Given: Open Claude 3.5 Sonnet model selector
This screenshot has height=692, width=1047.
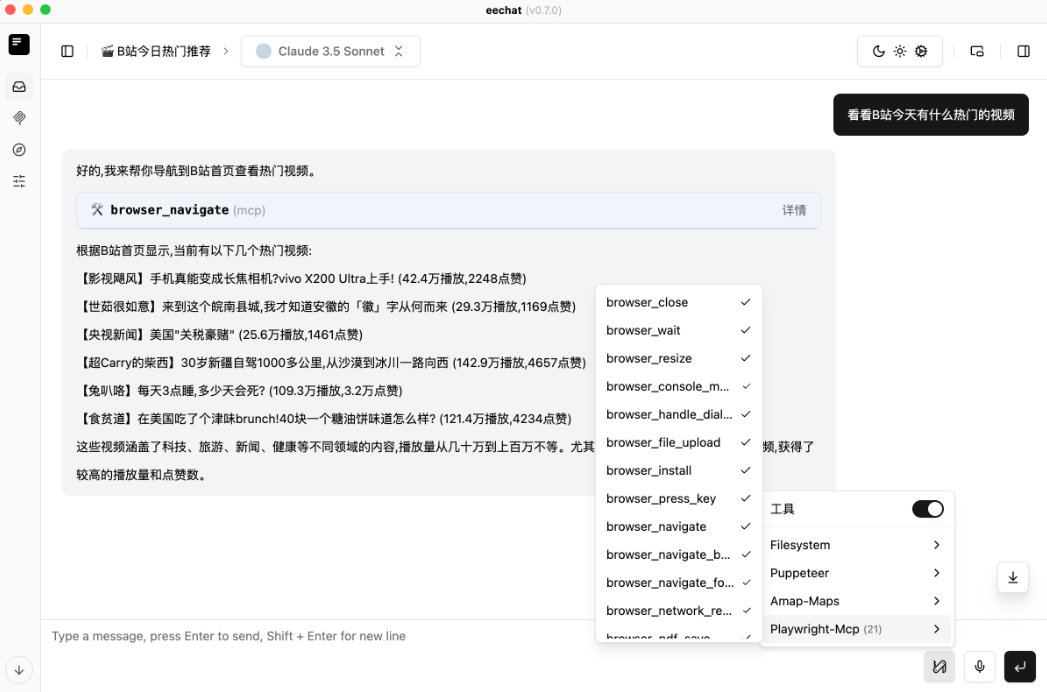Looking at the screenshot, I should (331, 51).
